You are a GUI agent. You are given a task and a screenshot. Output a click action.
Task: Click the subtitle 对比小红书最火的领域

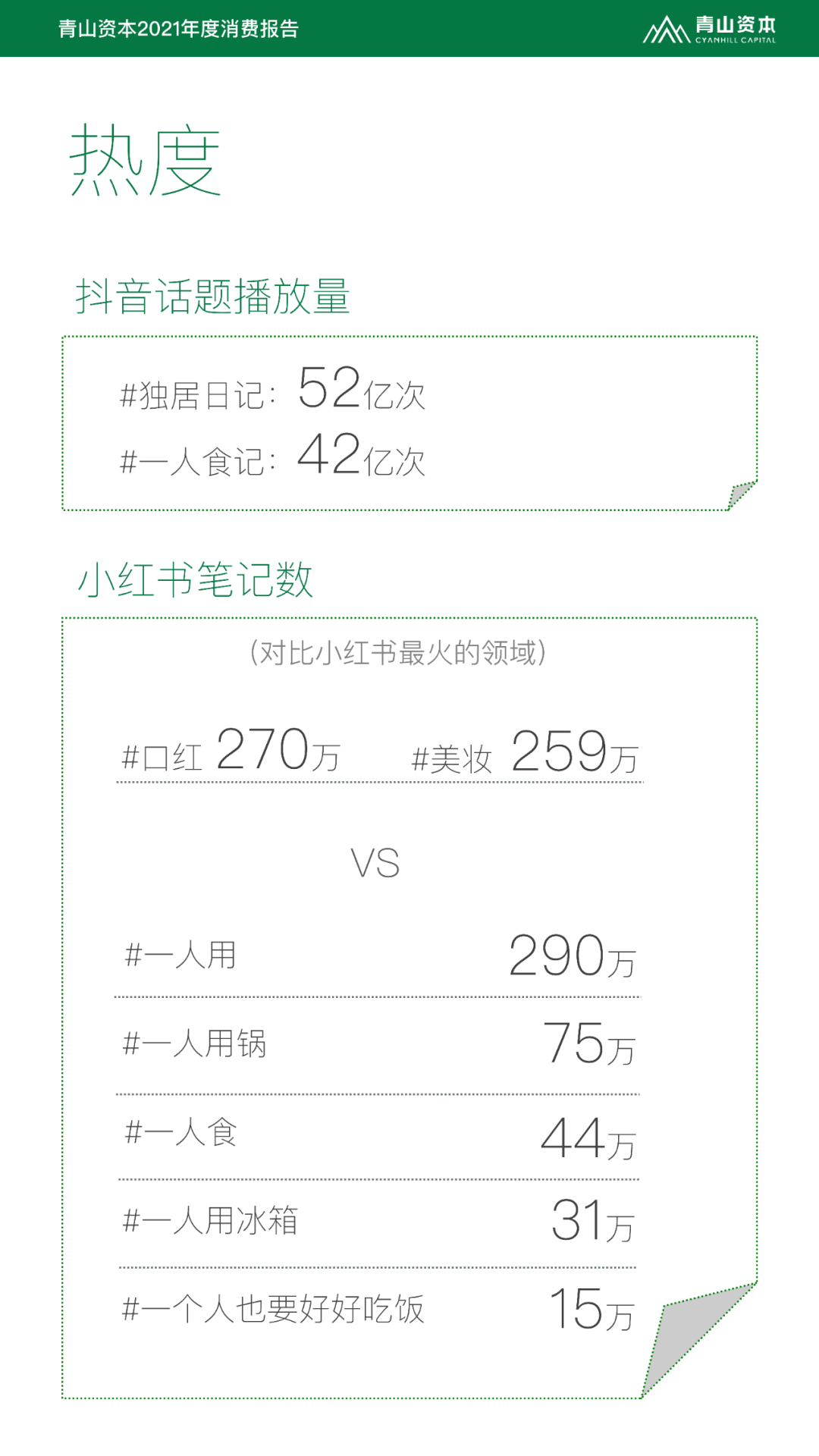[397, 653]
